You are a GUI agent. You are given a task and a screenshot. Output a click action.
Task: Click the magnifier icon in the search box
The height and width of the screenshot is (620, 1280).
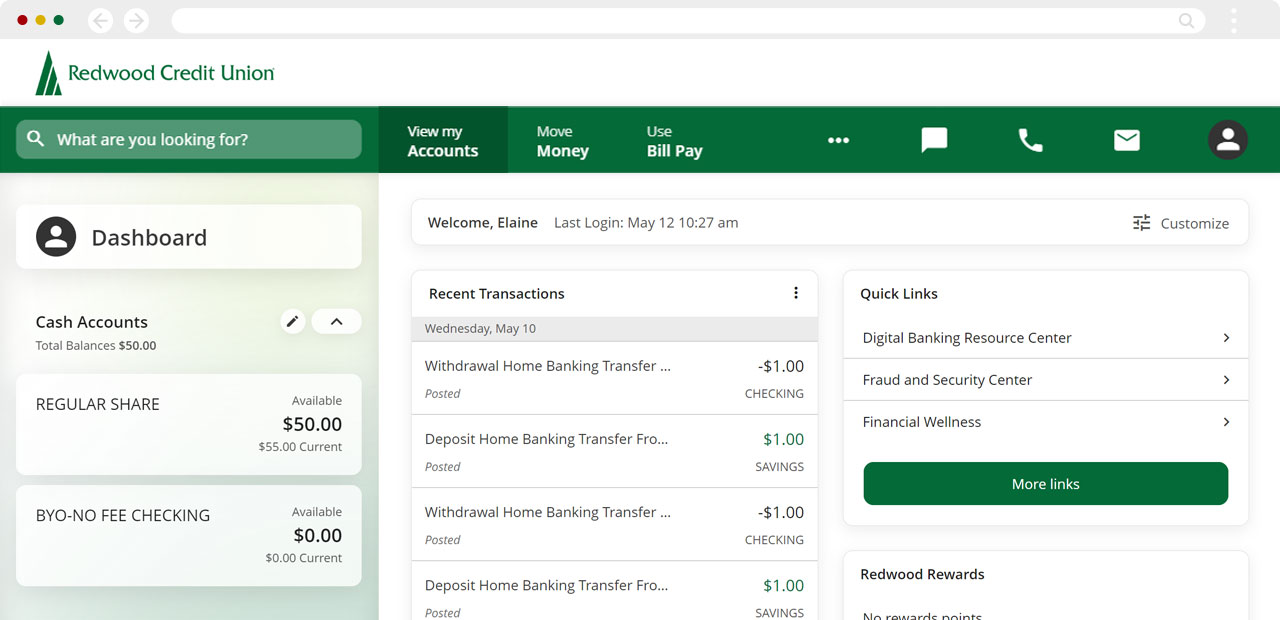coord(36,139)
